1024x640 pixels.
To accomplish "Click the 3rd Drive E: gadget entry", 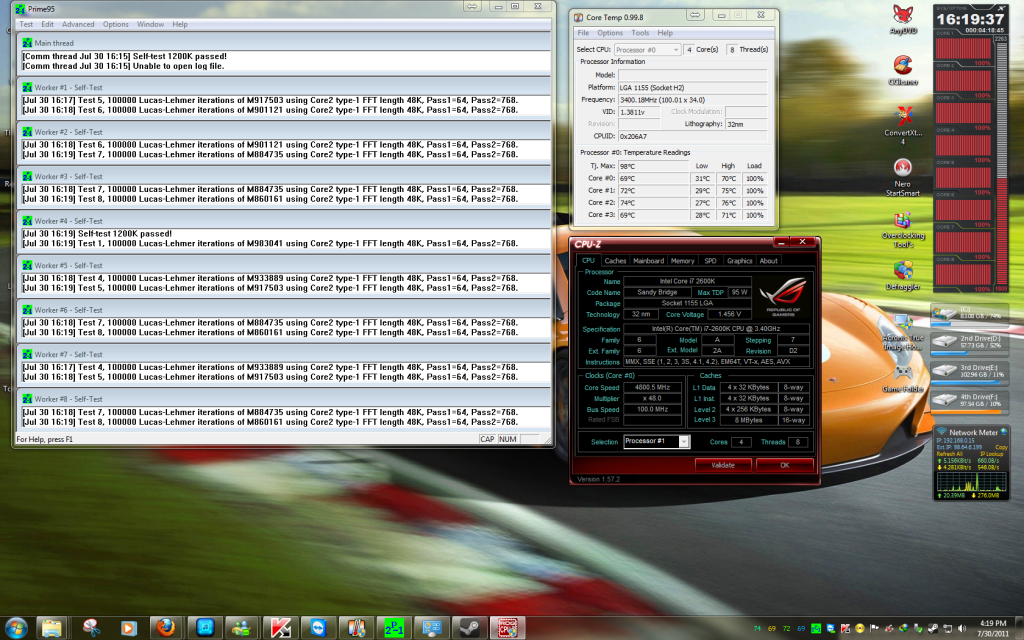I will 968,372.
